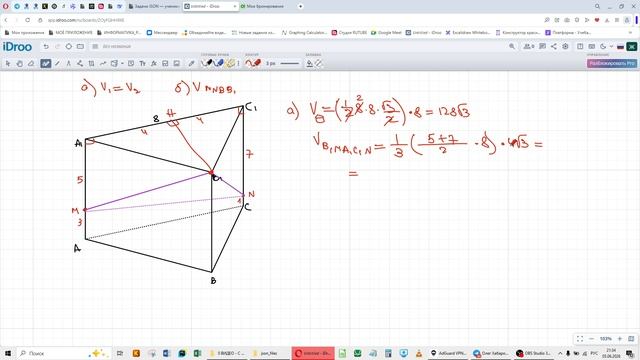Viewport: 640px width, 360px height.
Task: Open the board hamburger menu
Action: tap(95, 47)
